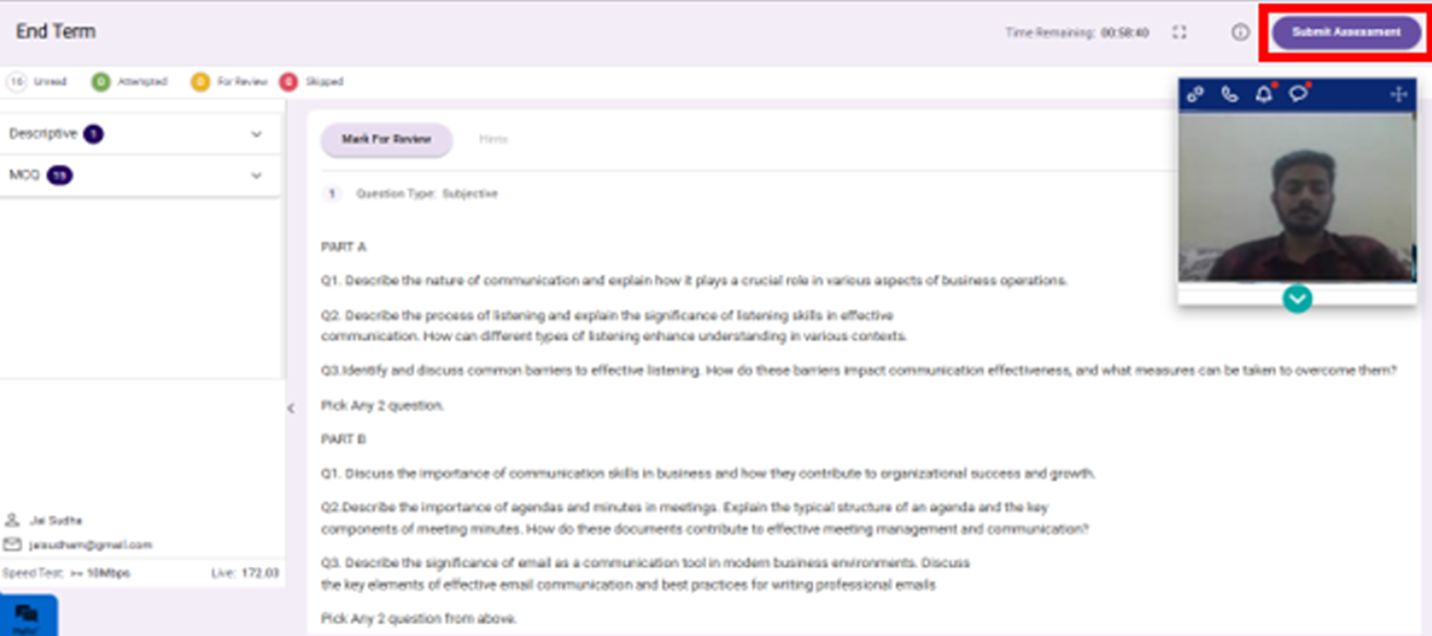This screenshot has height=636, width=1432.
Task: Open the blue Help chat widget
Action: pos(28,615)
